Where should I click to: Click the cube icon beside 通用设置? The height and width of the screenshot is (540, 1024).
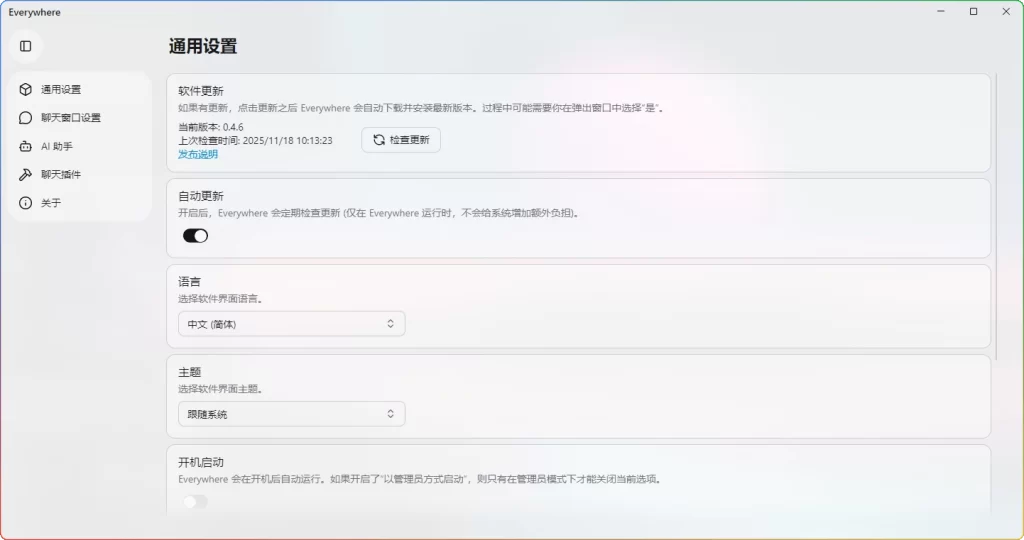pyautogui.click(x=25, y=89)
